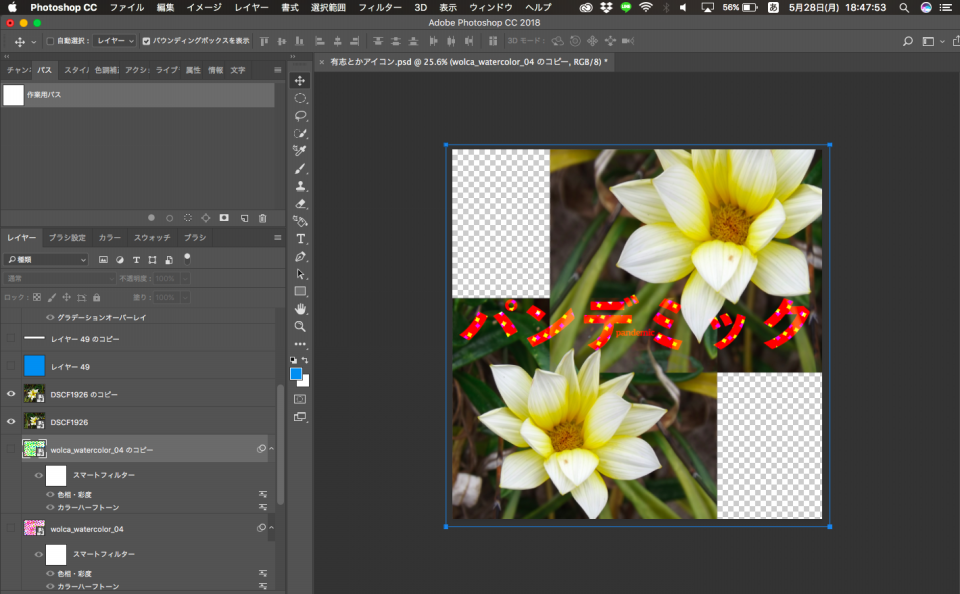
Task: Hide the DSCF1926 のコピー layer
Action: coord(11,394)
